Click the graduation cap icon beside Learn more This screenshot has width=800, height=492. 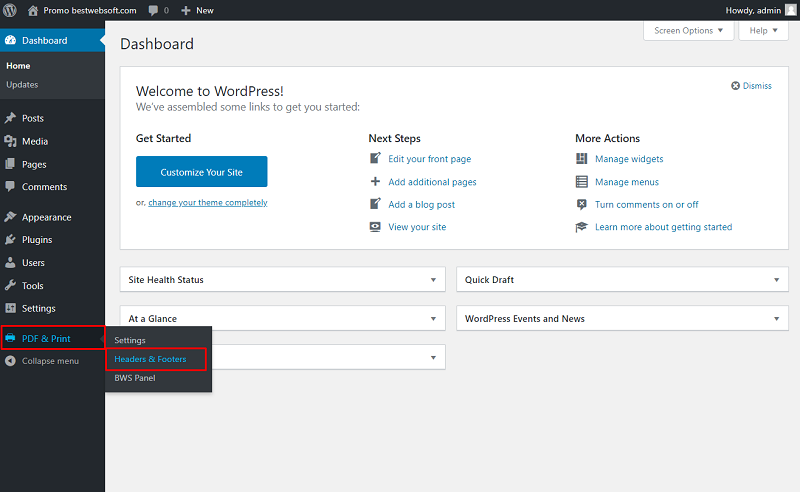pyautogui.click(x=582, y=227)
